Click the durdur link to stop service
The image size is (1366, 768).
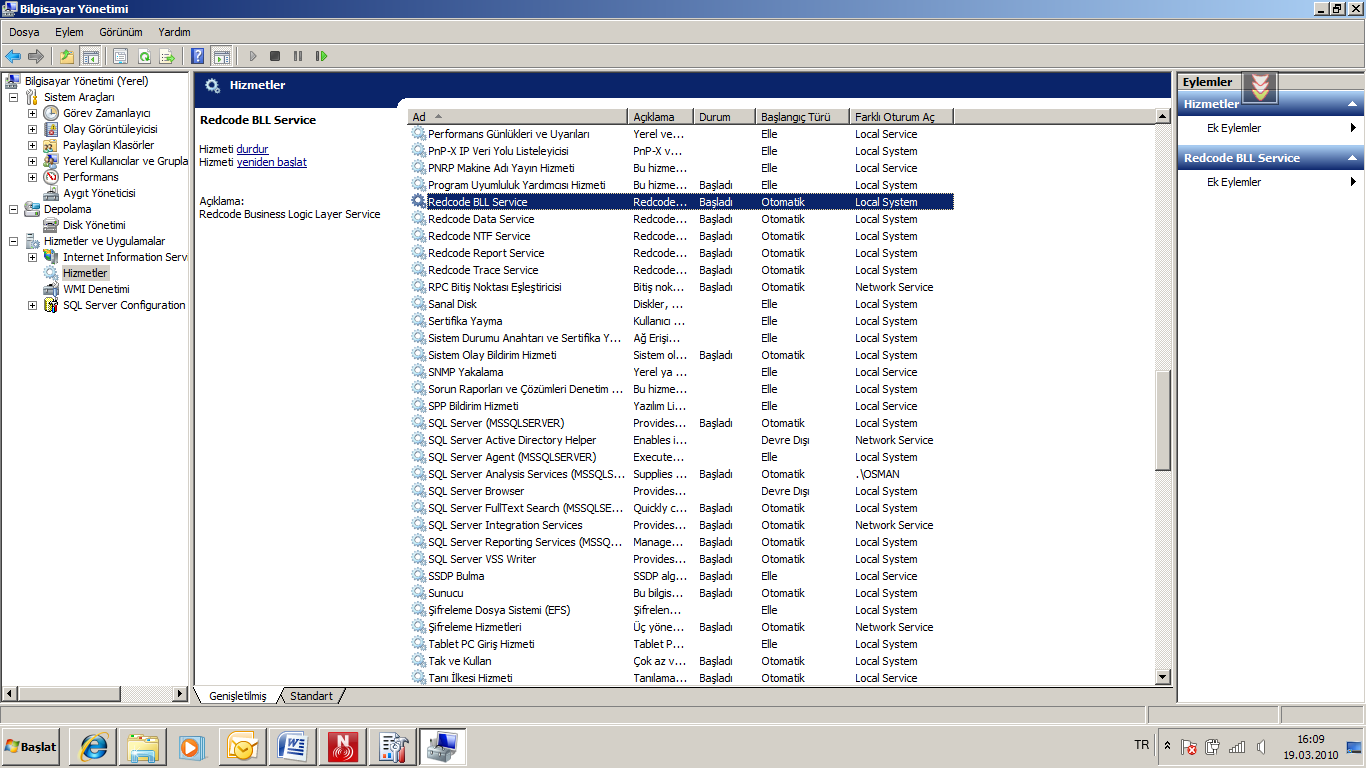coord(253,149)
